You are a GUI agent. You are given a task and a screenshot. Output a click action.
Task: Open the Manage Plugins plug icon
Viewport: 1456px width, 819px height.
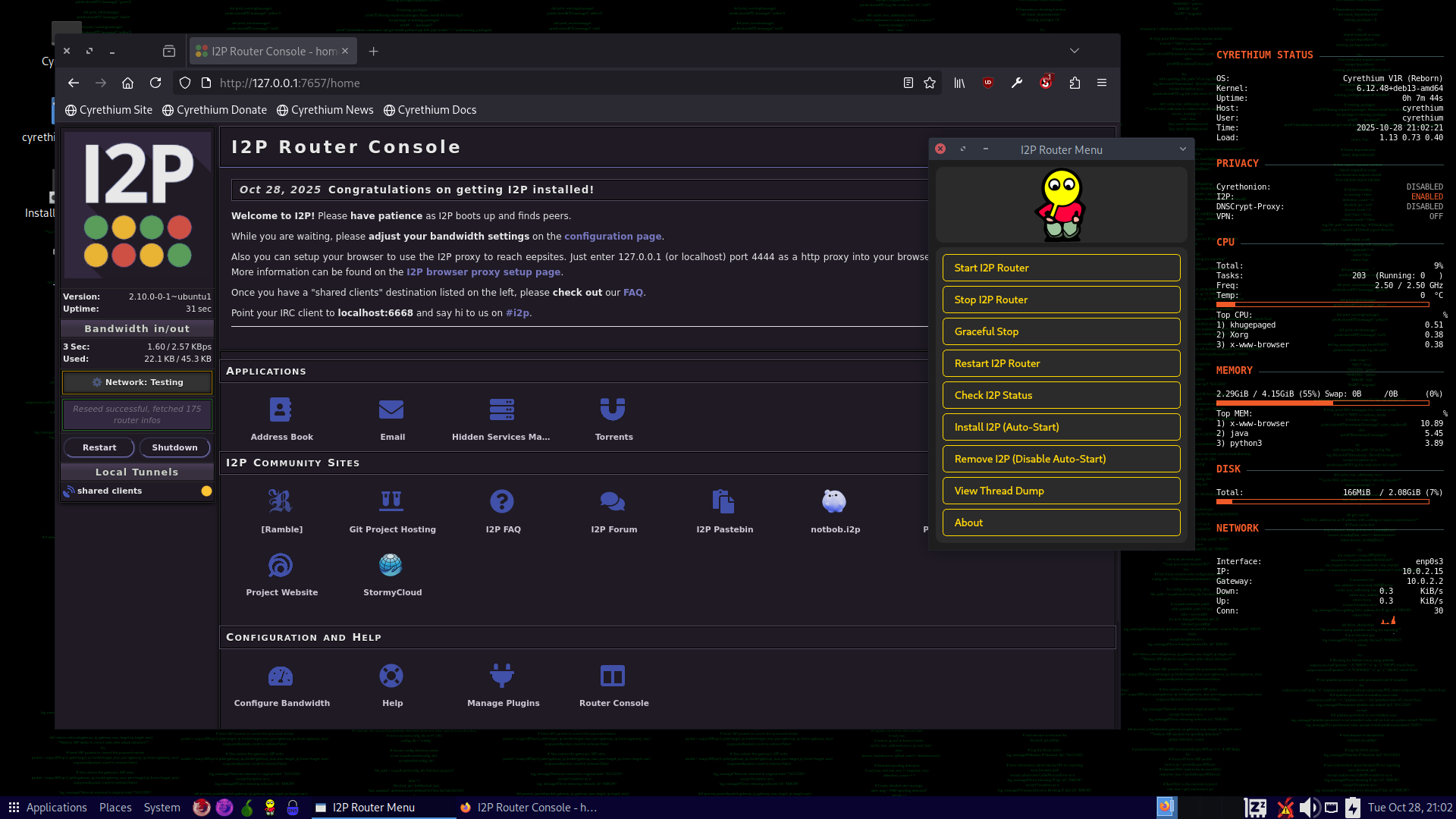(502, 676)
